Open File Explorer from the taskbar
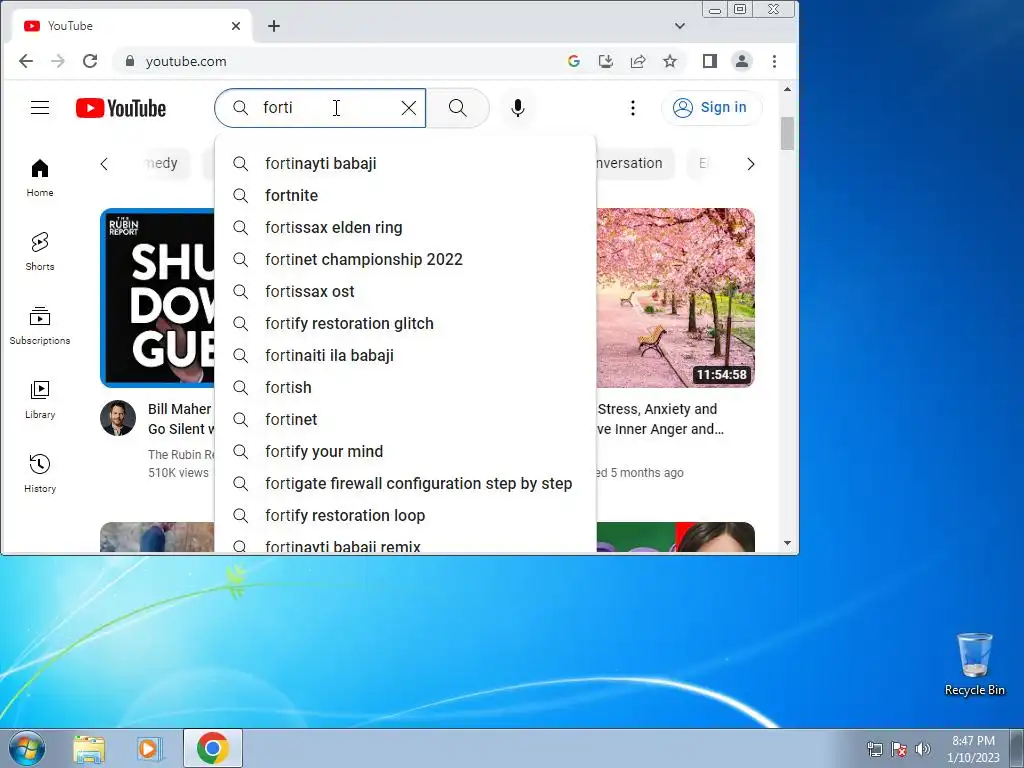Image resolution: width=1024 pixels, height=768 pixels. click(x=89, y=748)
